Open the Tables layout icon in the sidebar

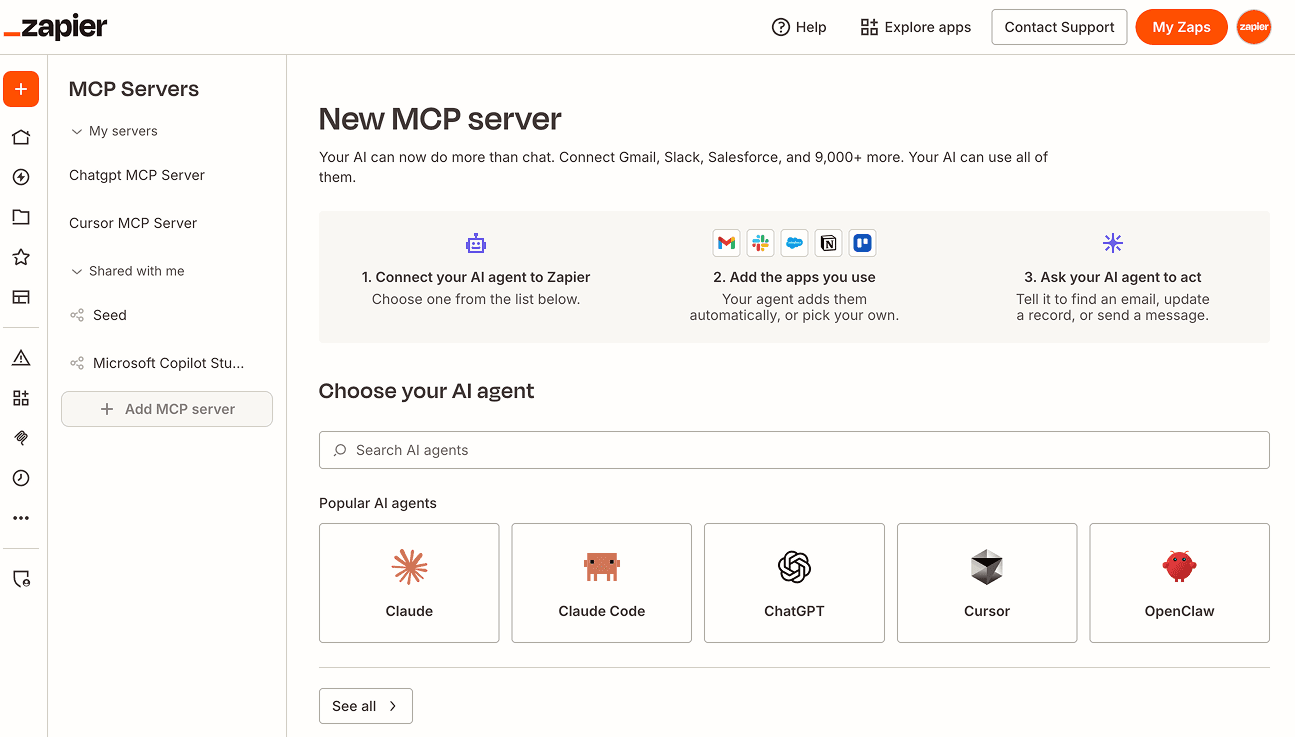tap(21, 297)
